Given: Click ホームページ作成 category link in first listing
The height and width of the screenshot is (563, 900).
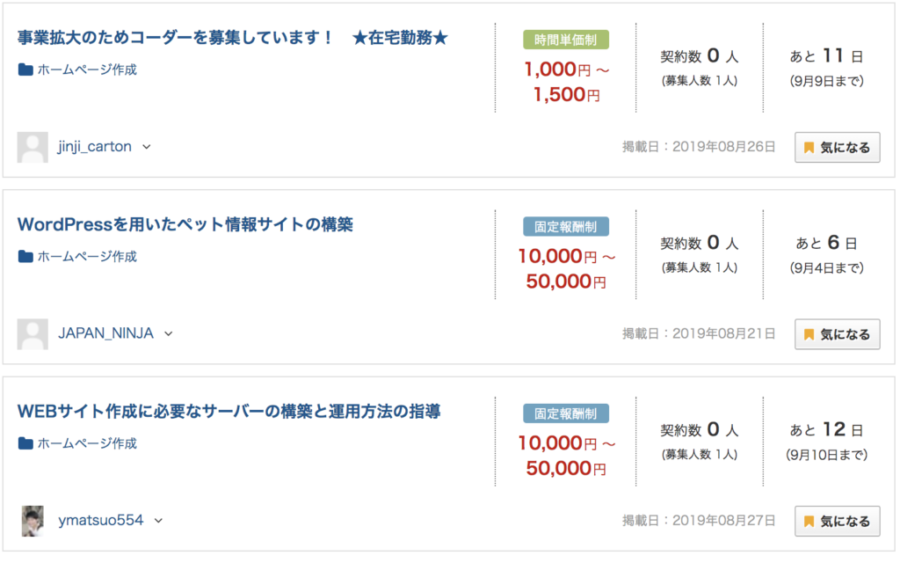Looking at the screenshot, I should pos(87,70).
